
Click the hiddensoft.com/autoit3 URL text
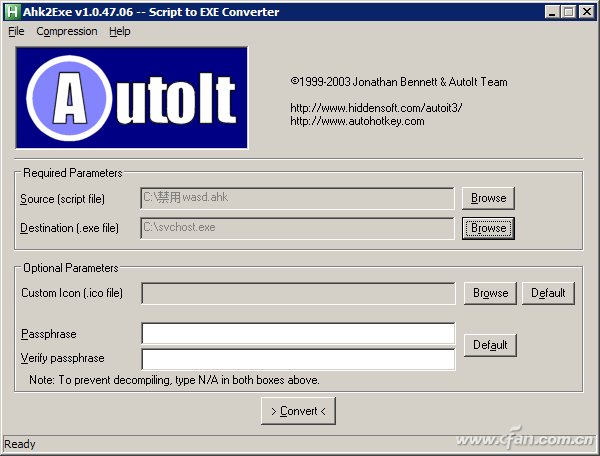[x=376, y=108]
